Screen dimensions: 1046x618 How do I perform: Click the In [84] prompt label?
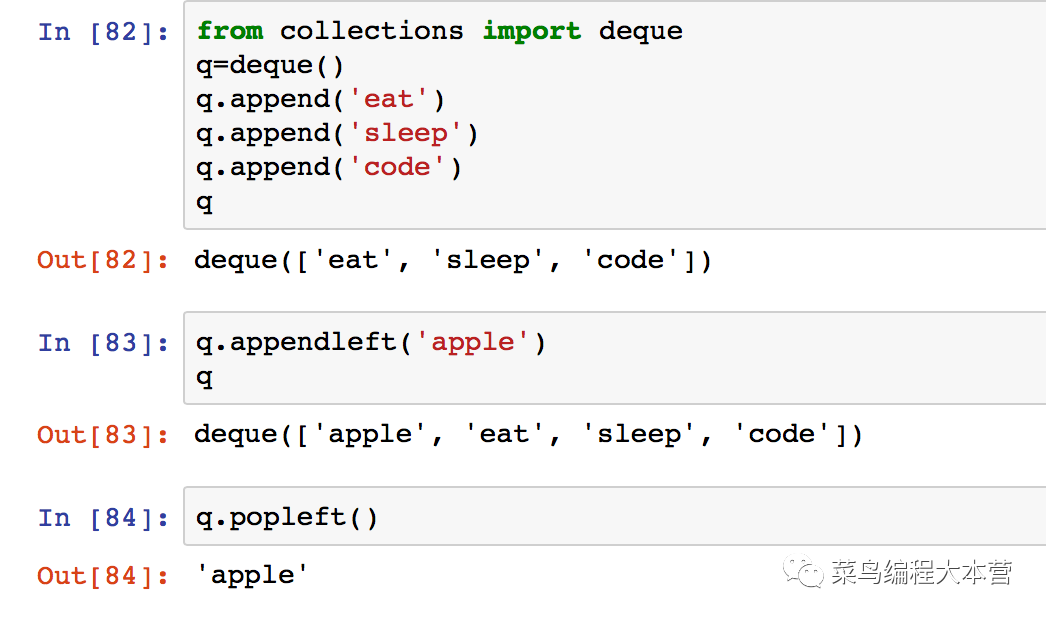[x=103, y=518]
